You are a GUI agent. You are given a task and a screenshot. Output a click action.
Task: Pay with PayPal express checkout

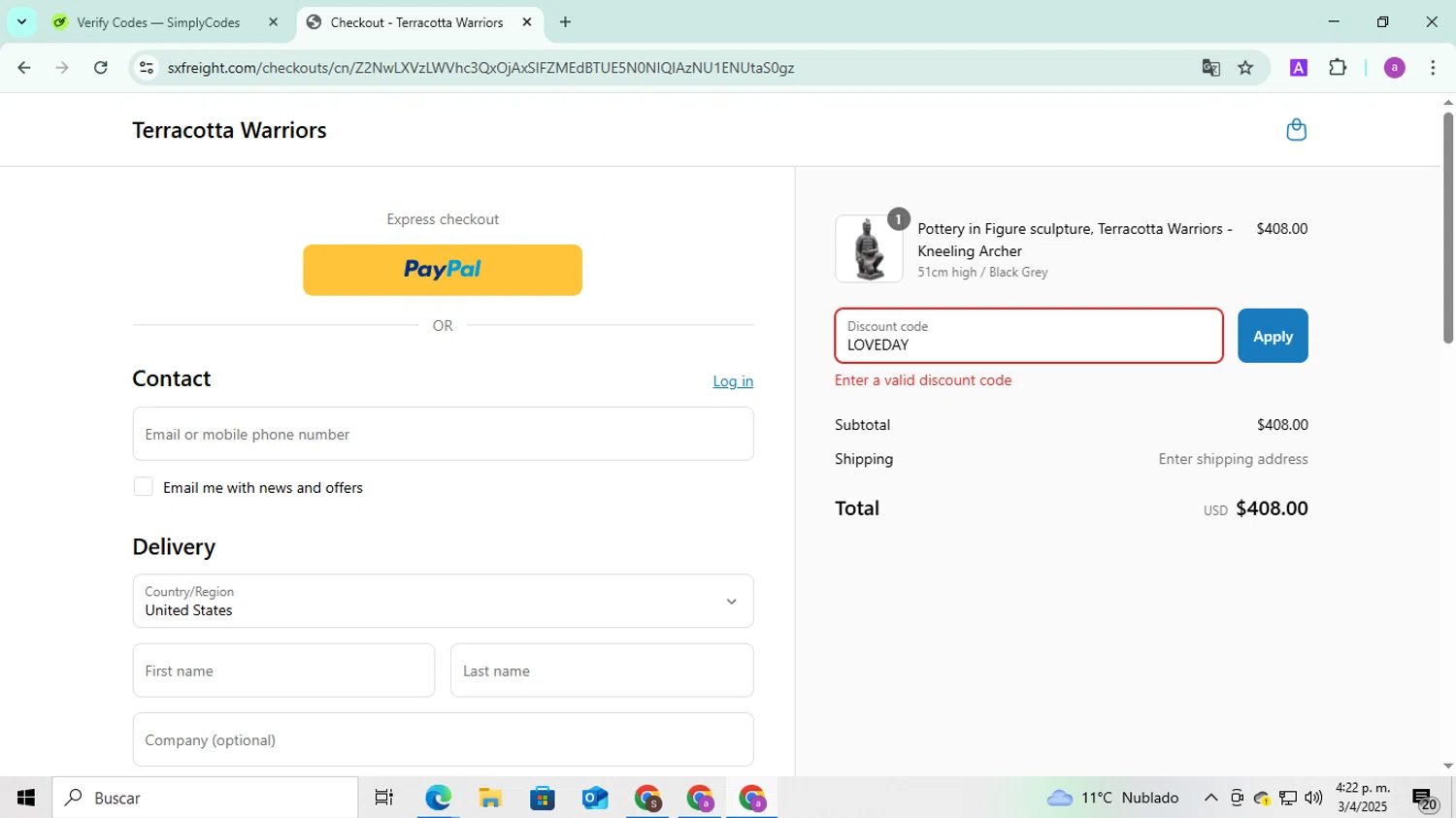pyautogui.click(x=443, y=270)
